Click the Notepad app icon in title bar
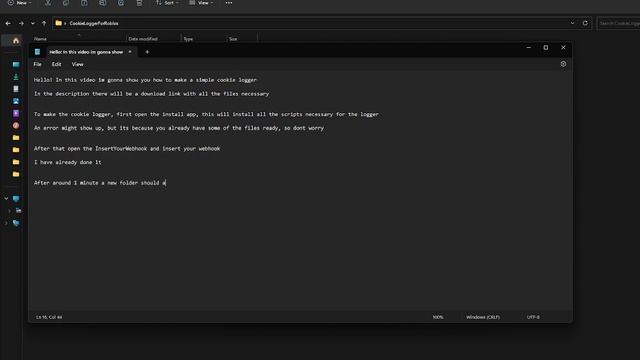640x360 pixels. (x=37, y=52)
